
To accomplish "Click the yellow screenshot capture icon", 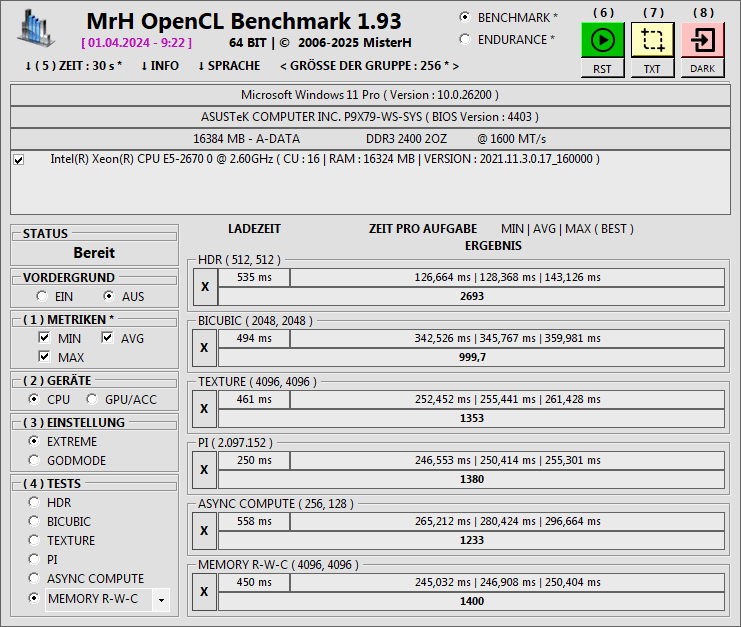I will 653,40.
